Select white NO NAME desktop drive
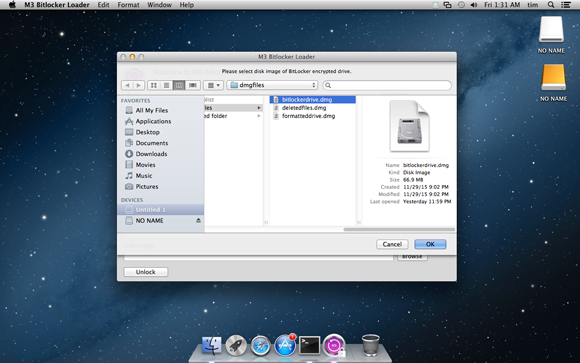The height and width of the screenshot is (363, 580). 551,34
